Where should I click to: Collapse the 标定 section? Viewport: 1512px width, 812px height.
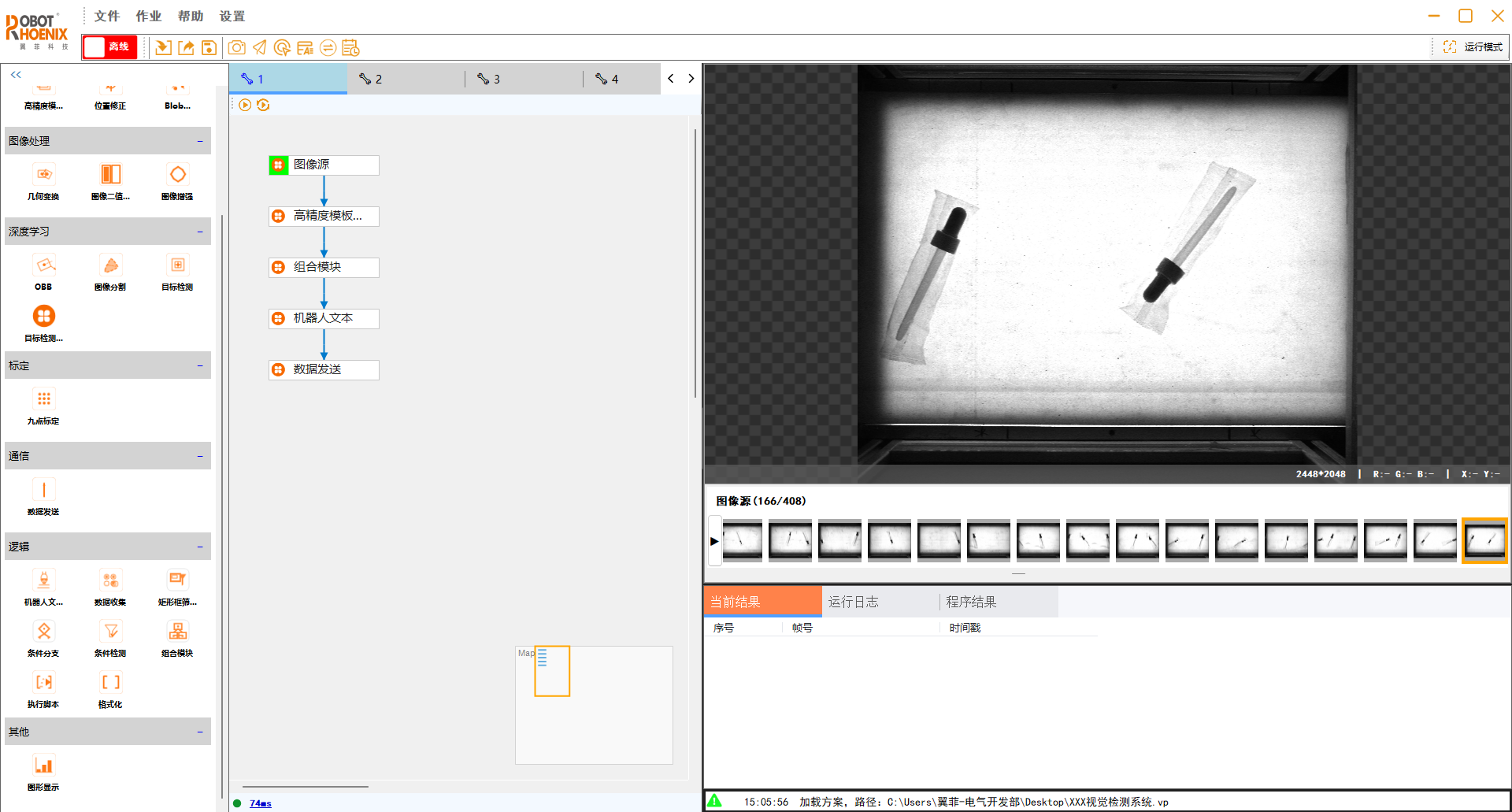200,365
